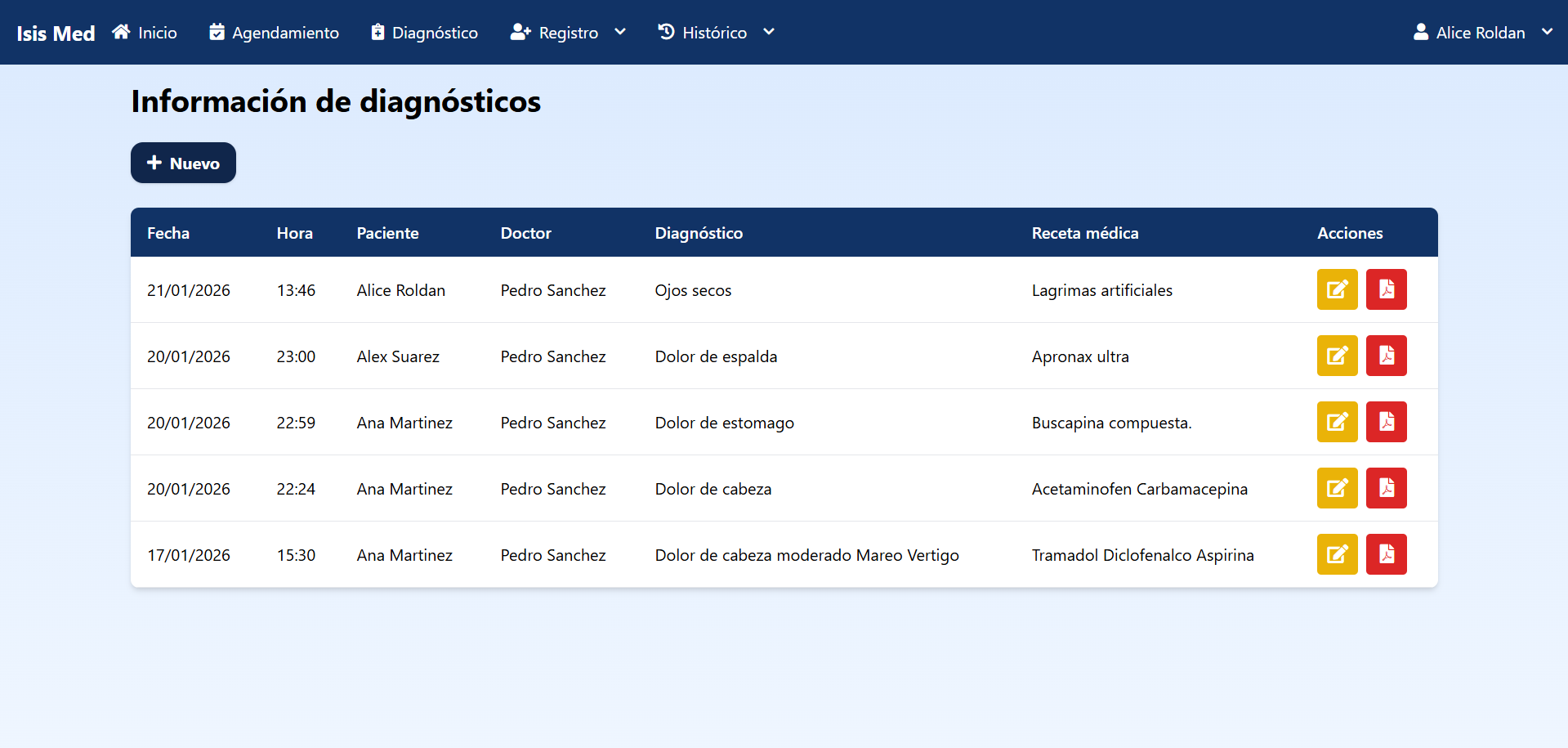Screen dimensions: 1568x748
Task: Expand the Registro dropdown menu
Action: pos(568,33)
